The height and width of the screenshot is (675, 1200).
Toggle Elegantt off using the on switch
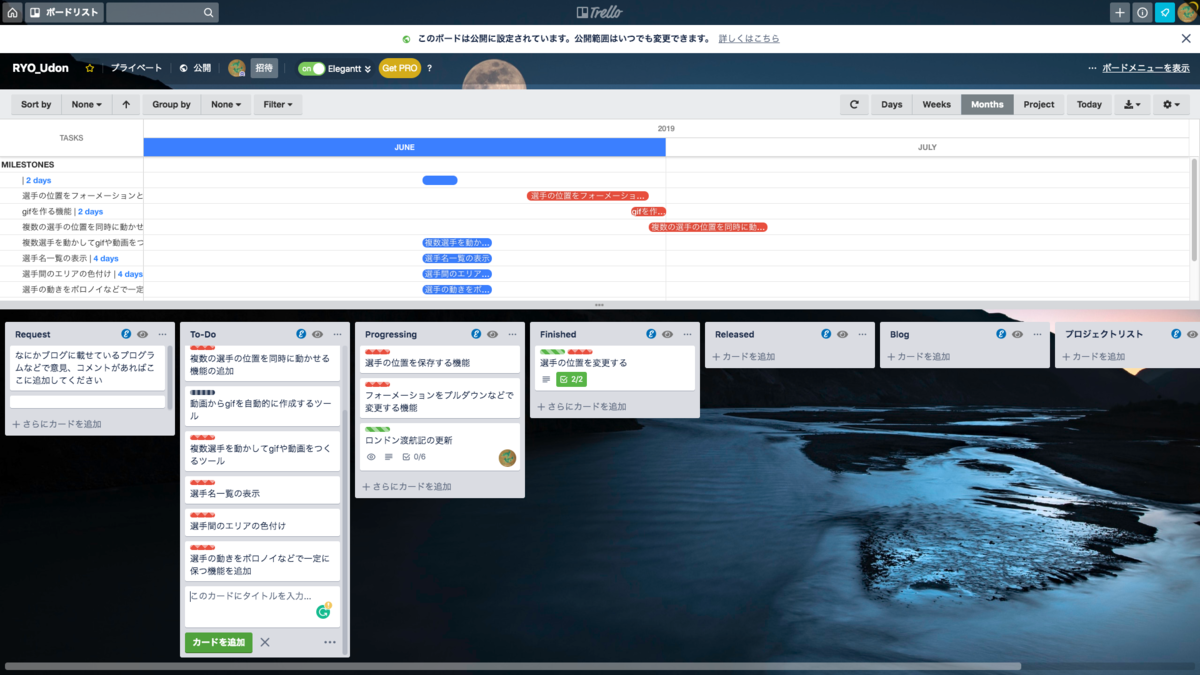[310, 68]
